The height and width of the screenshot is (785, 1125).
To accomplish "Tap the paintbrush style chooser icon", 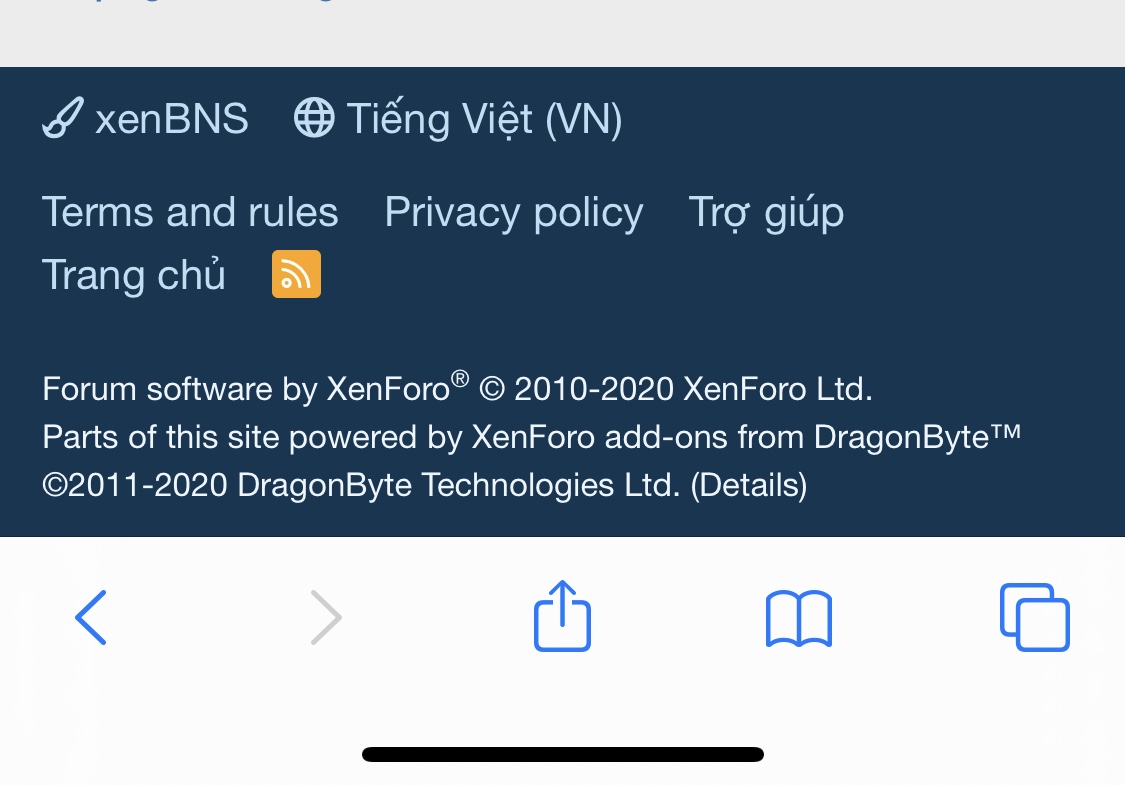I will (62, 120).
